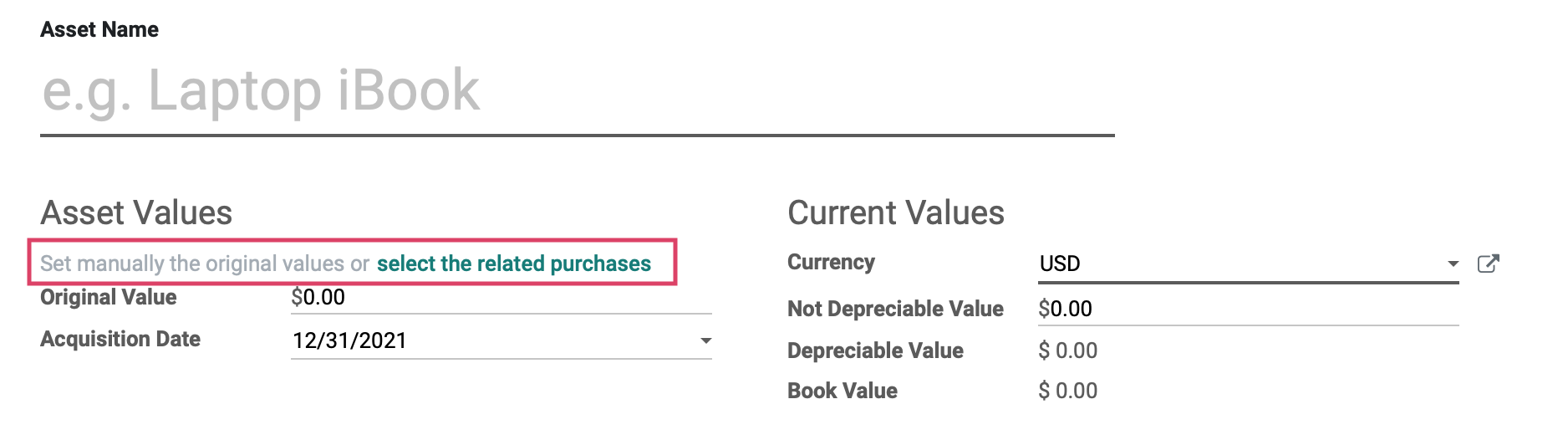The image size is (1568, 435).
Task: Edit the Not Depreciable Value field
Action: point(1248,309)
